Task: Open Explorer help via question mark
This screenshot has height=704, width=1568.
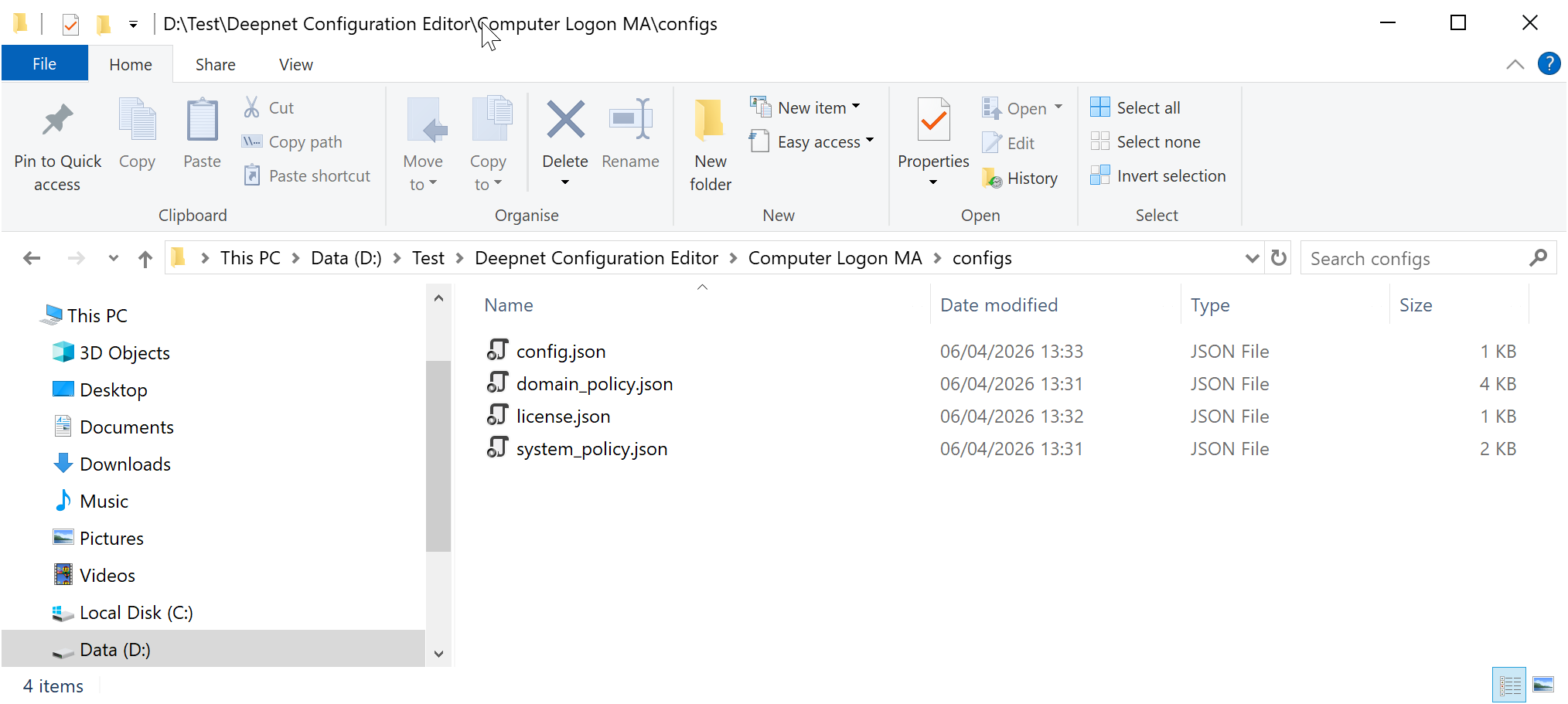Action: 1549,63
